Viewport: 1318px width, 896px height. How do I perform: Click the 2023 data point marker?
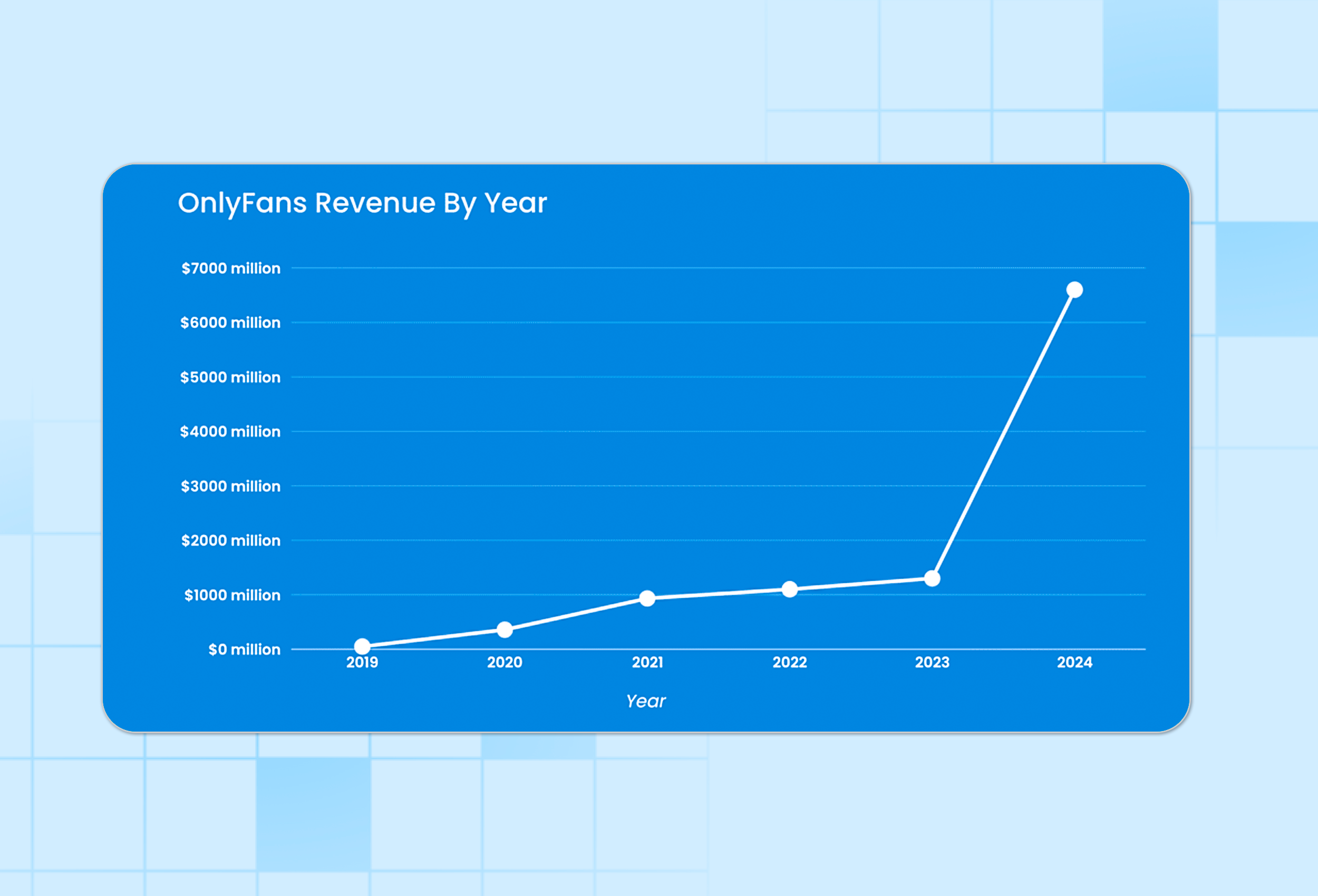click(x=933, y=578)
